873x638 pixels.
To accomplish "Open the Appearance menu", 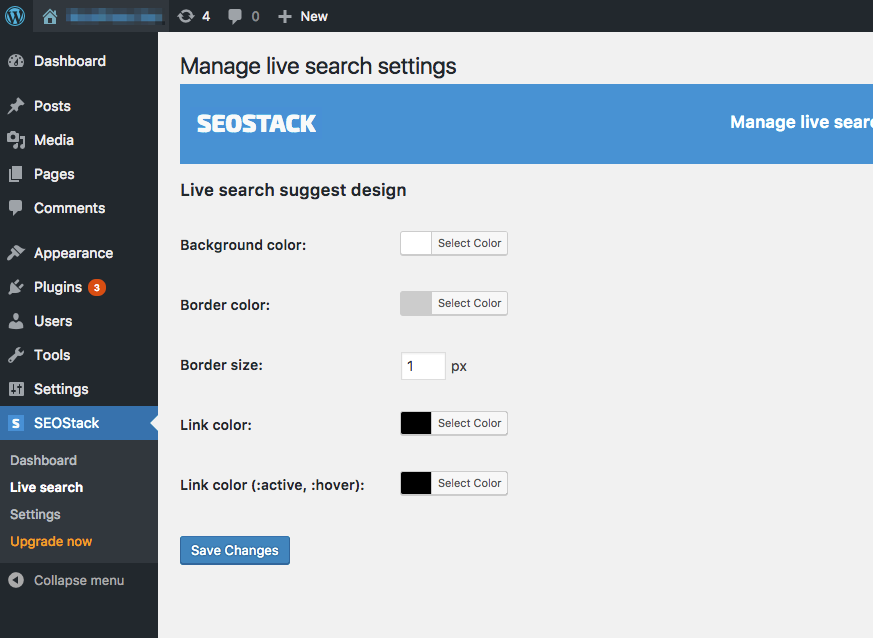I will pos(73,253).
